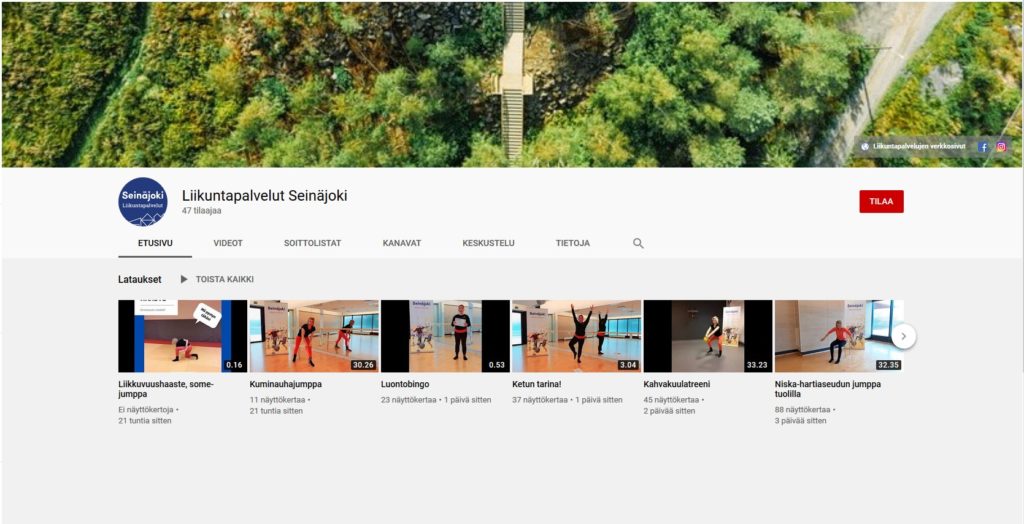Play the Luontobingo video thumbnail
The height and width of the screenshot is (524, 1024).
[445, 336]
